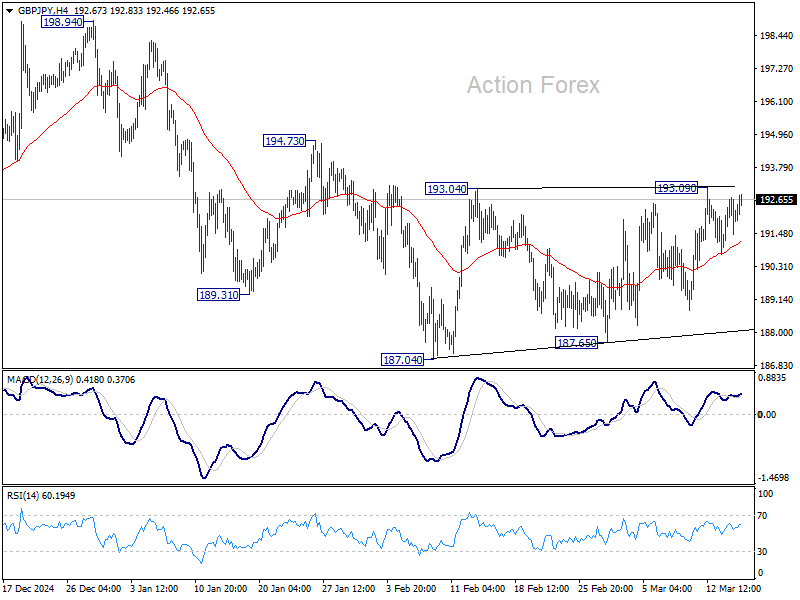Click the 191.480 price axis value
Screen dimensions: 800x600
777,234
